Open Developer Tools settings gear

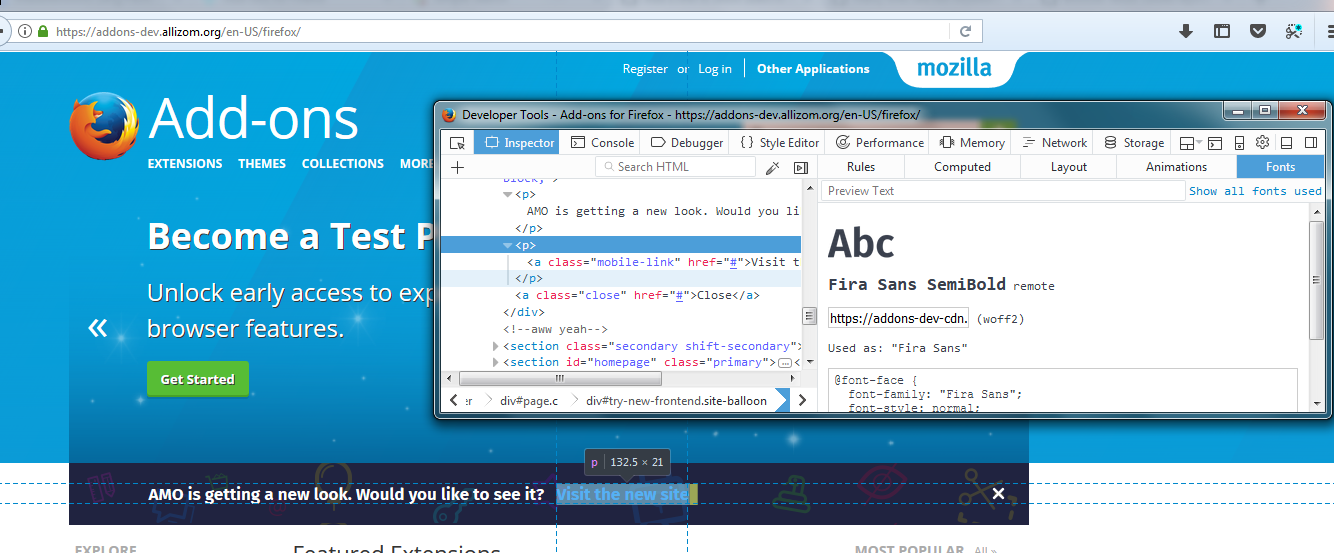point(1263,143)
